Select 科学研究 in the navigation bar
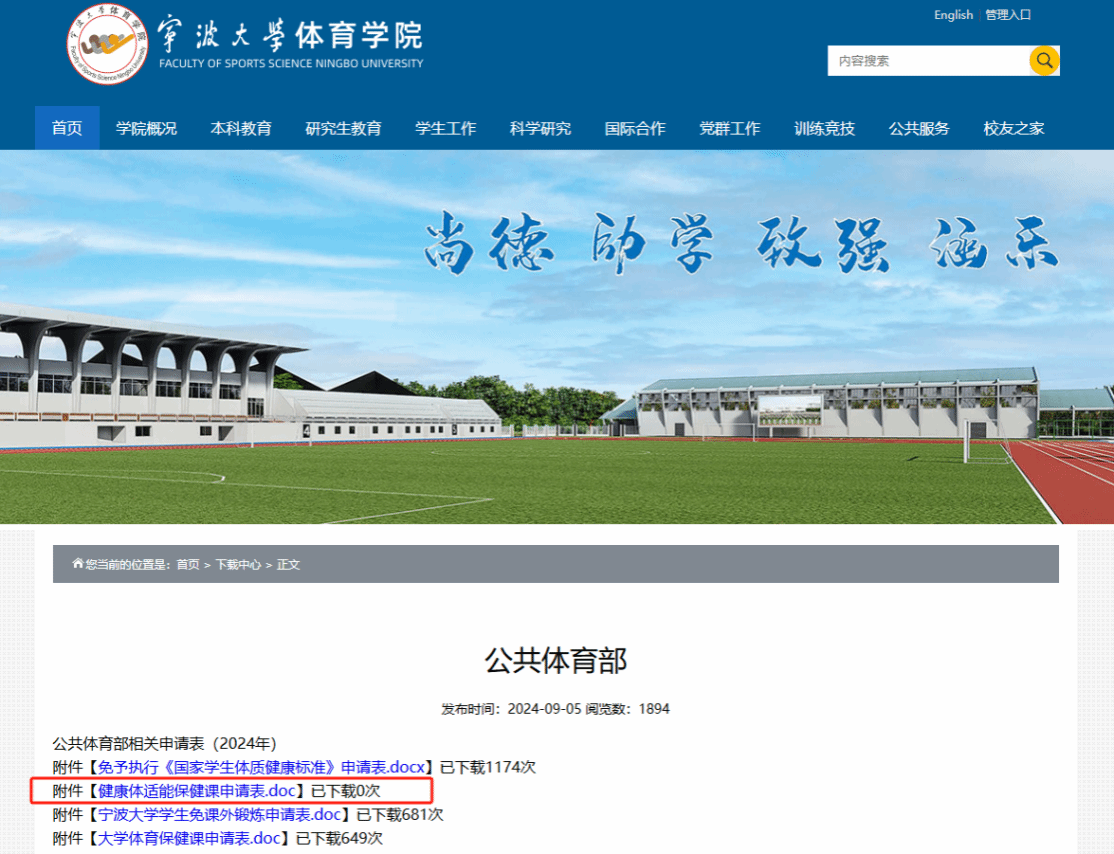Viewport: 1114px width, 854px height. (x=540, y=128)
